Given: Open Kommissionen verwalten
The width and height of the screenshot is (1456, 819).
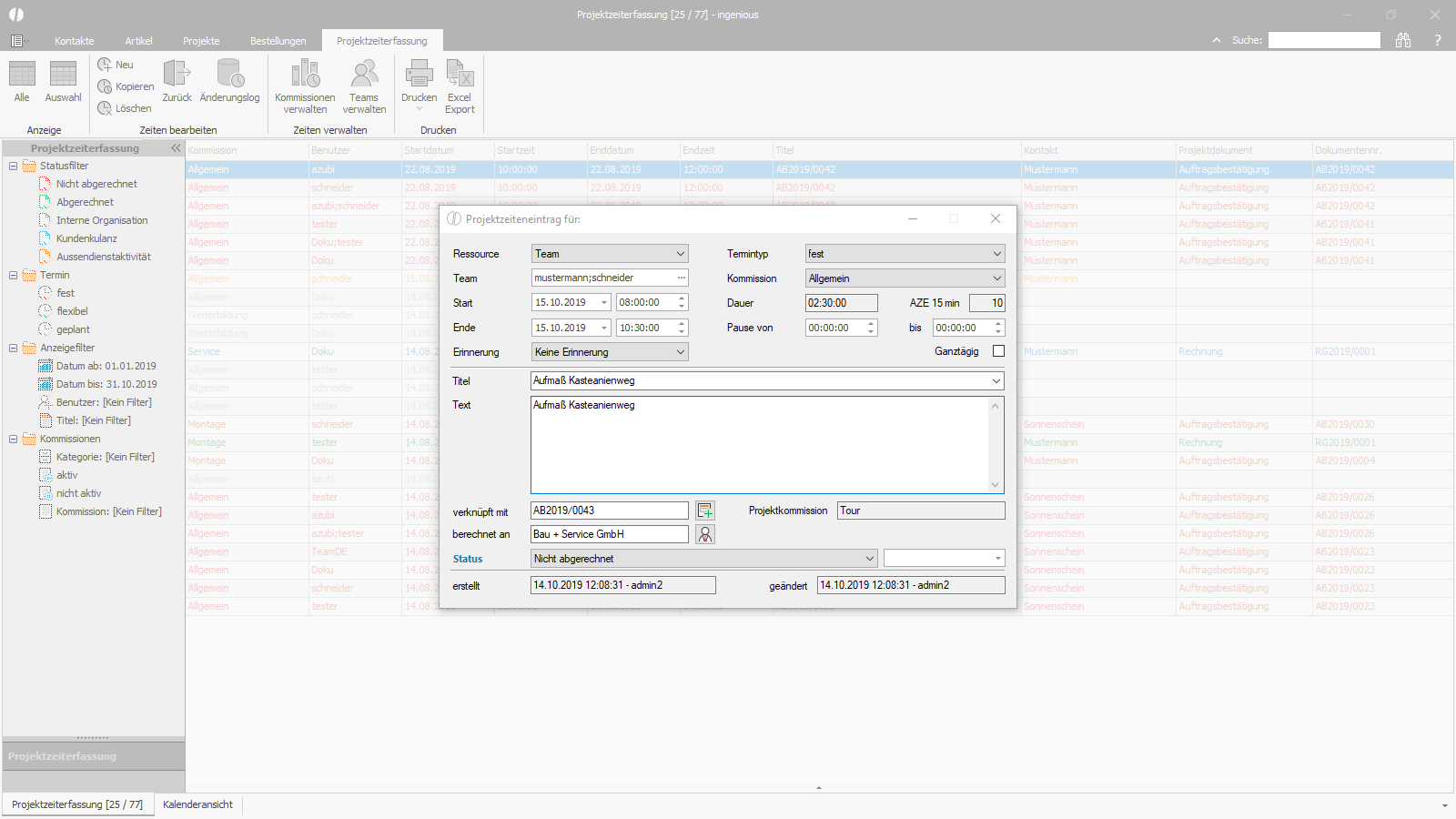Looking at the screenshot, I should 305,87.
